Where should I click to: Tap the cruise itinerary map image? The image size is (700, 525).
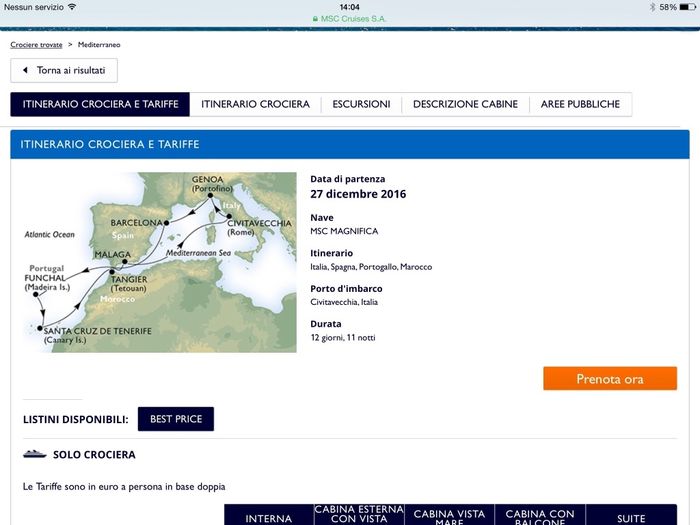160,262
